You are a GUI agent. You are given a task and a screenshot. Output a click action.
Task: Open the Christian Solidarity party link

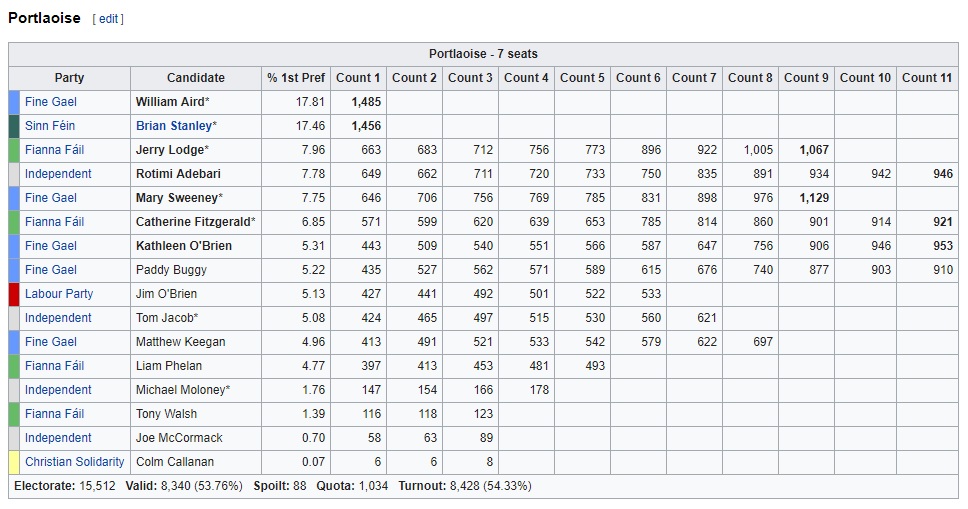pos(74,463)
